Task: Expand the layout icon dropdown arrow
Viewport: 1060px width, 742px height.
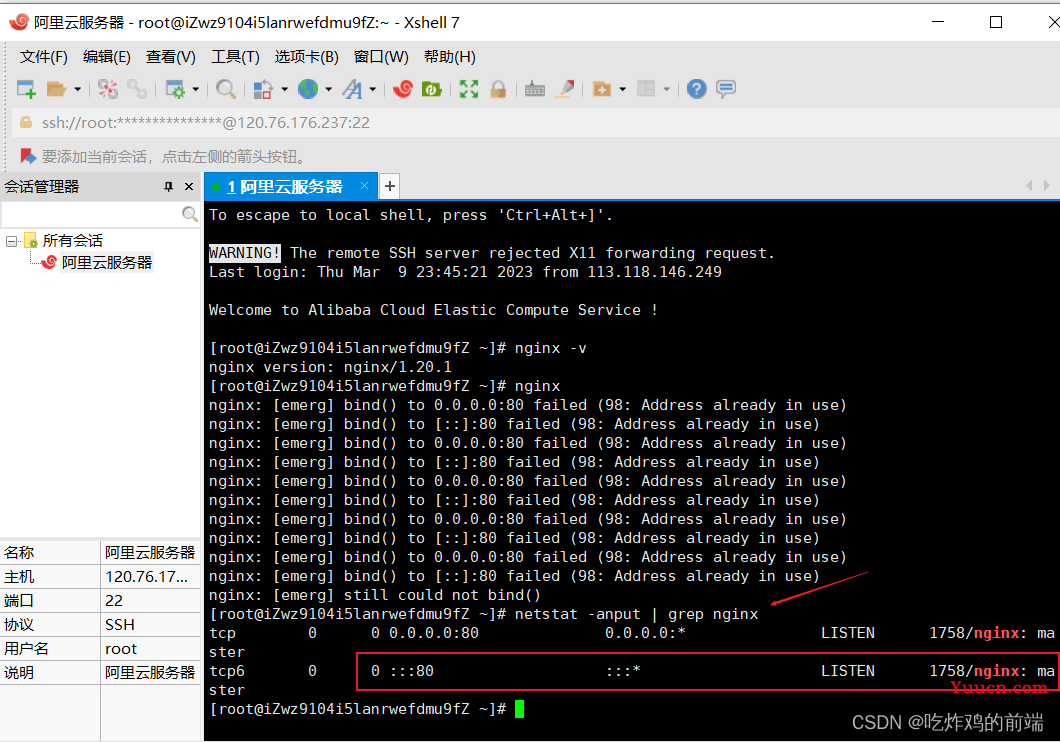Action: tap(667, 89)
